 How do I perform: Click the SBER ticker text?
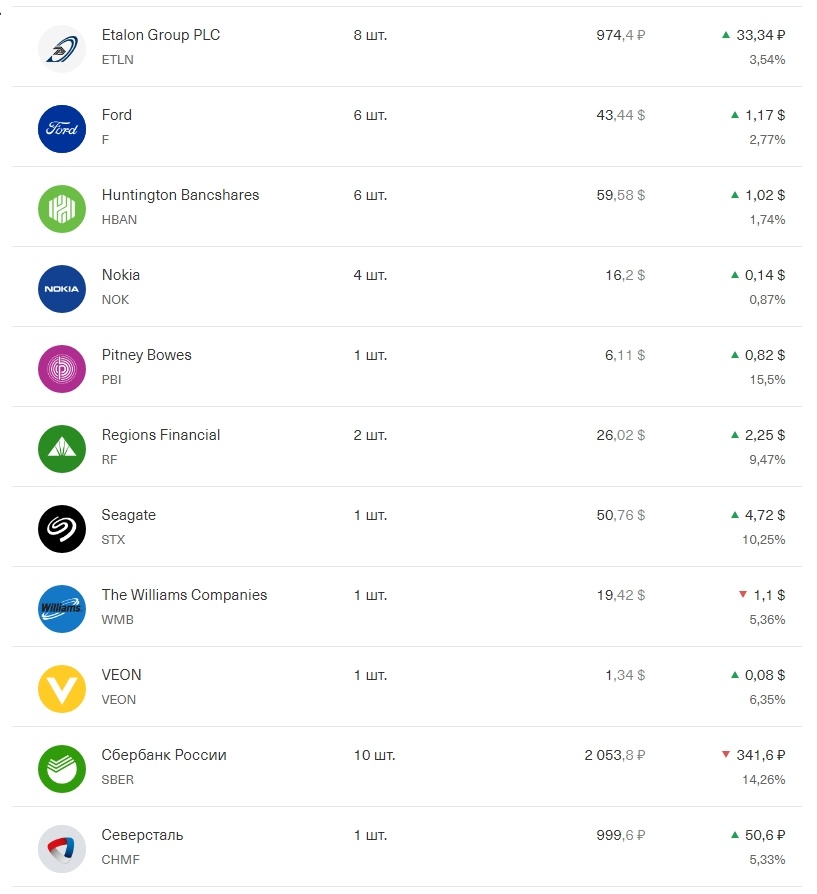pos(117,780)
